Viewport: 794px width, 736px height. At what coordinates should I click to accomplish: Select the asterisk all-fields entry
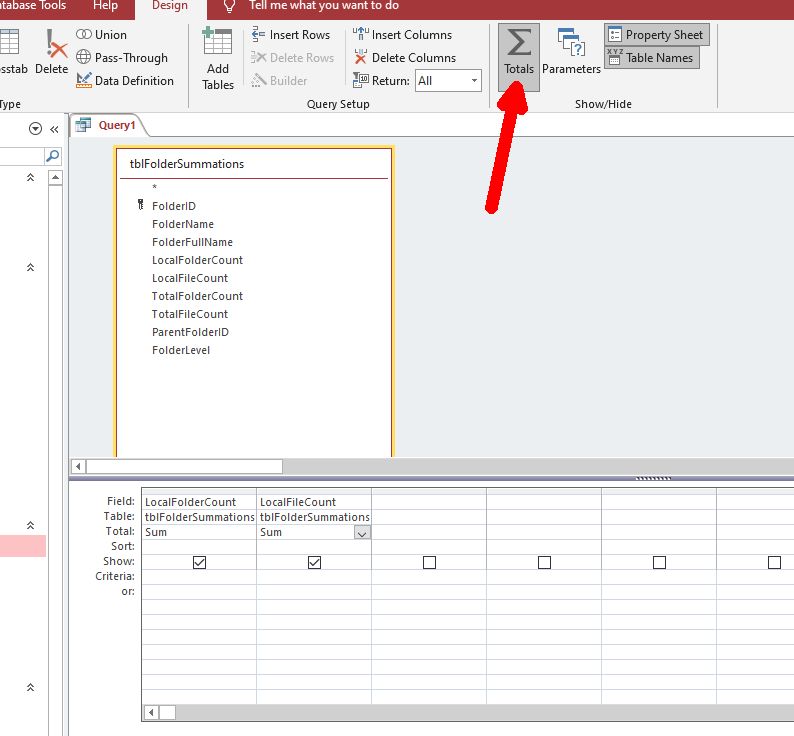tap(154, 187)
